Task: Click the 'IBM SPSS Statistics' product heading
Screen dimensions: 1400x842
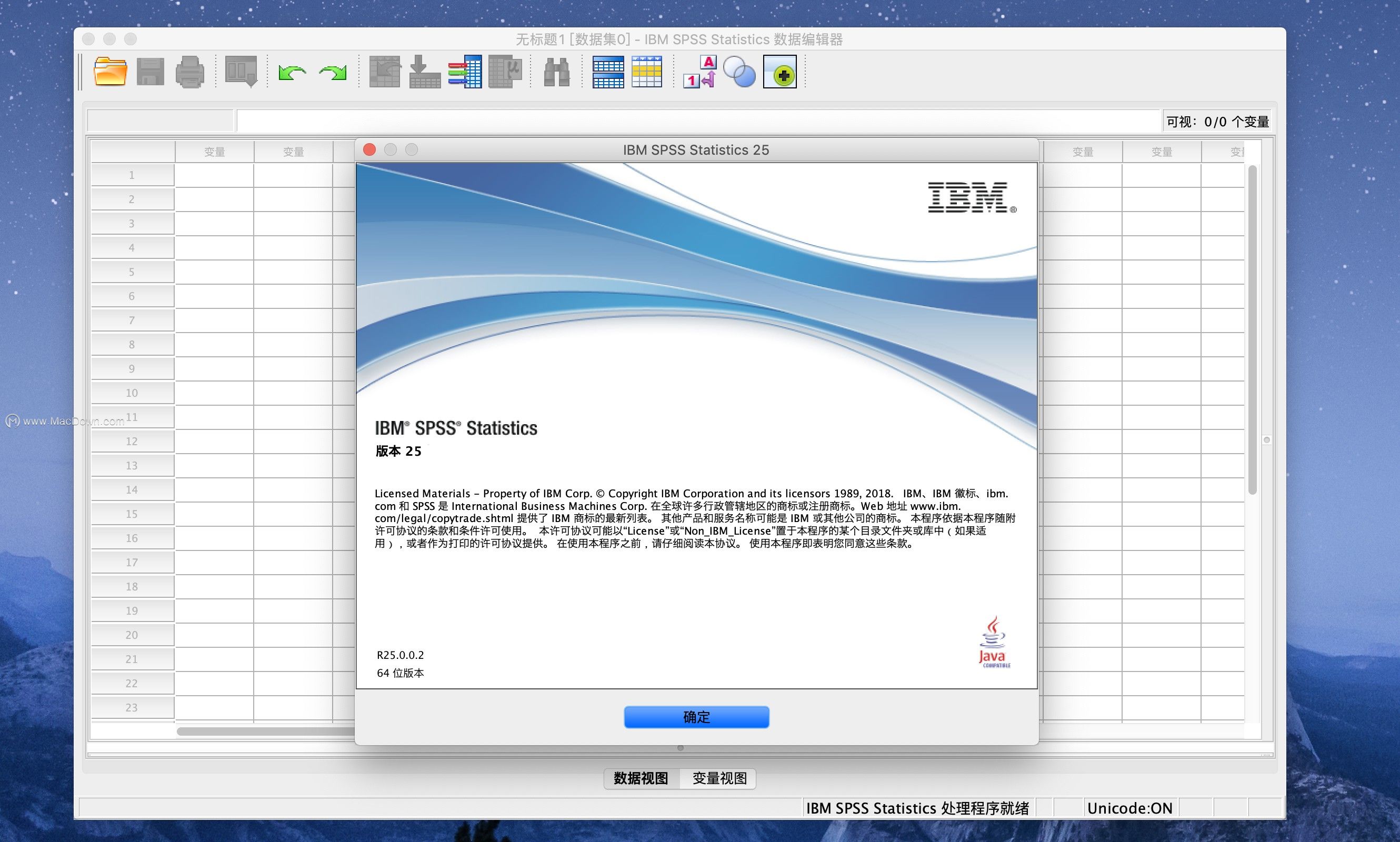Action: tap(456, 428)
